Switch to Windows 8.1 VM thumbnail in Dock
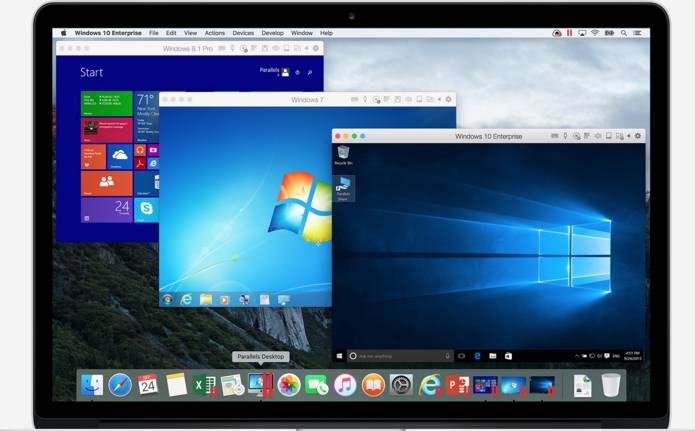This screenshot has height=431, width=695. click(485, 385)
